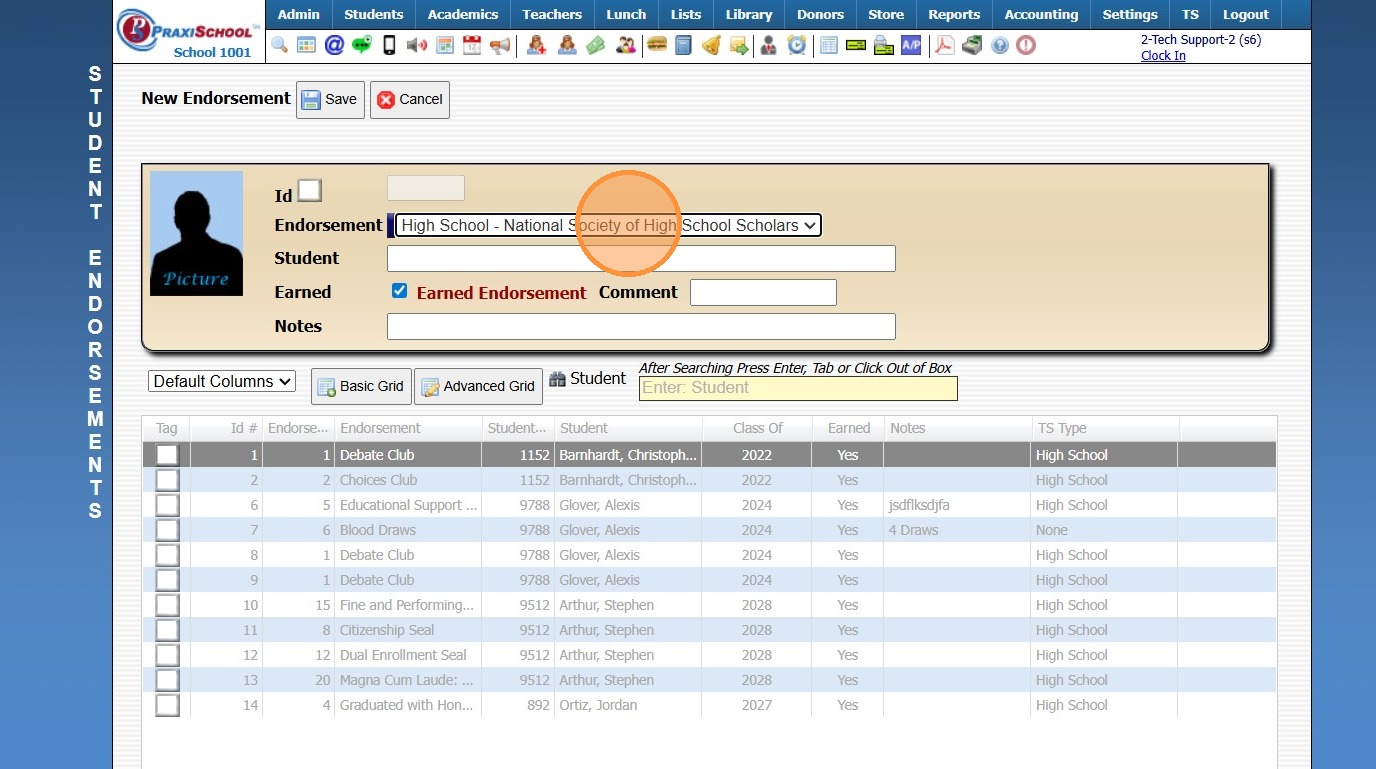Click the man in suit icon
The image size is (1376, 769).
pos(769,45)
